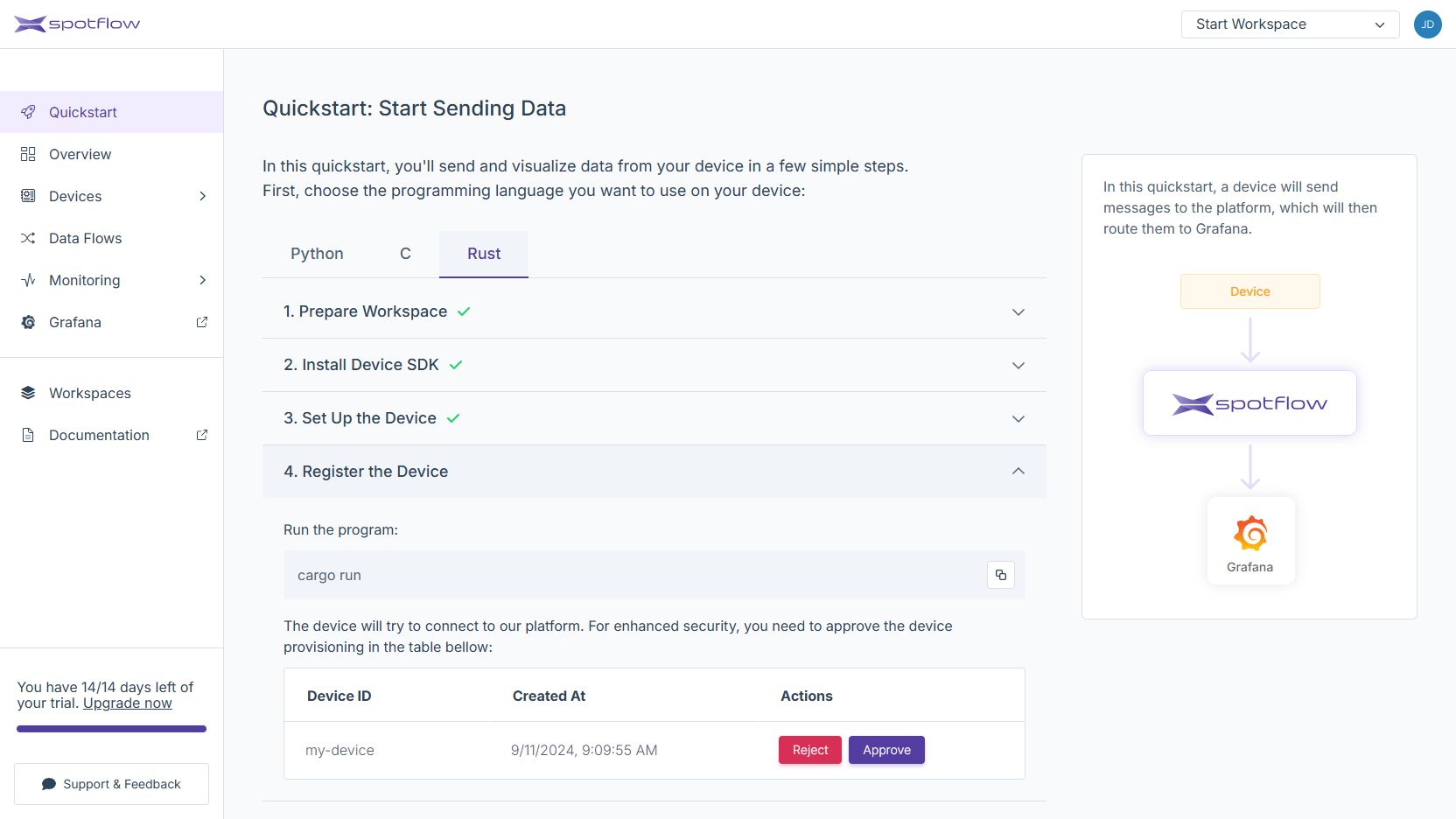This screenshot has height=819, width=1456.
Task: Click the Monitoring pulse icon
Action: [x=28, y=280]
